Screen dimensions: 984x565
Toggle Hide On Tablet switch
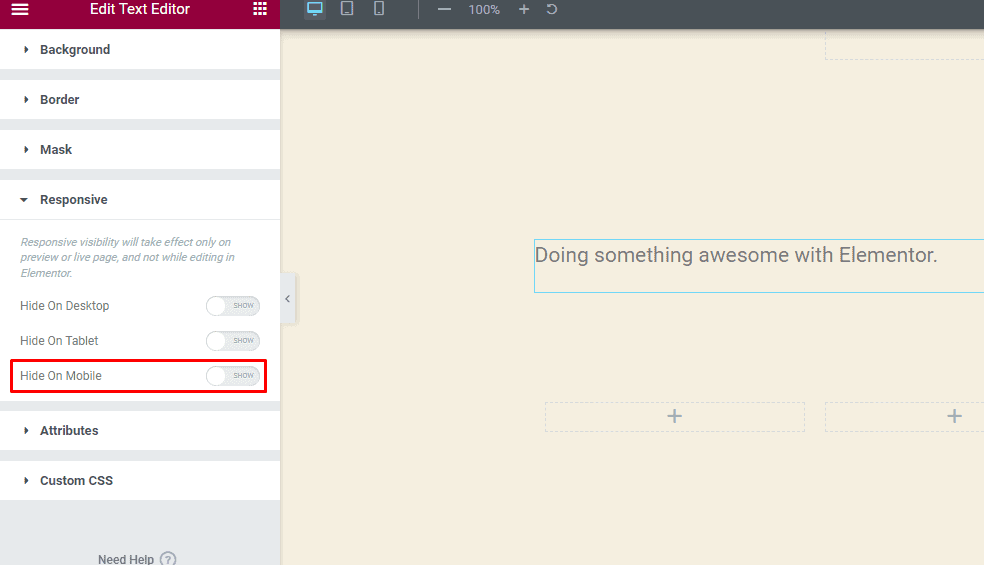point(233,341)
